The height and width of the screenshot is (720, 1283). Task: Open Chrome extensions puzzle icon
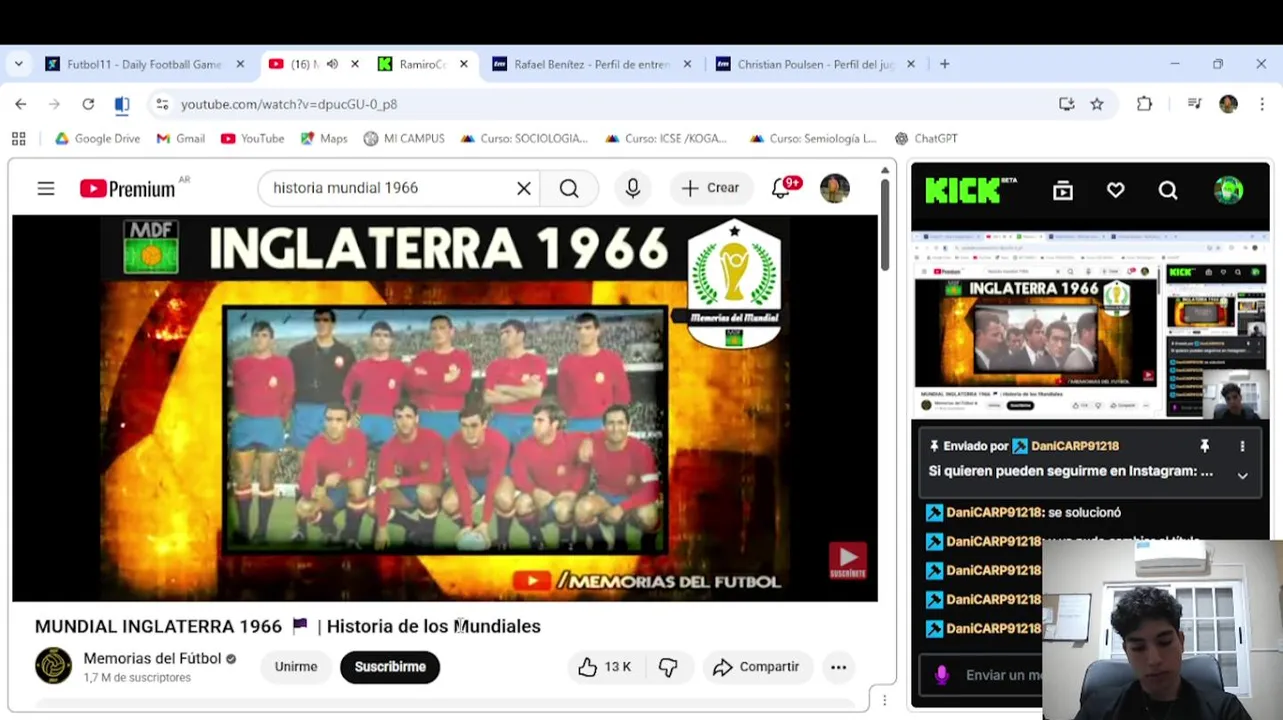pos(1144,104)
